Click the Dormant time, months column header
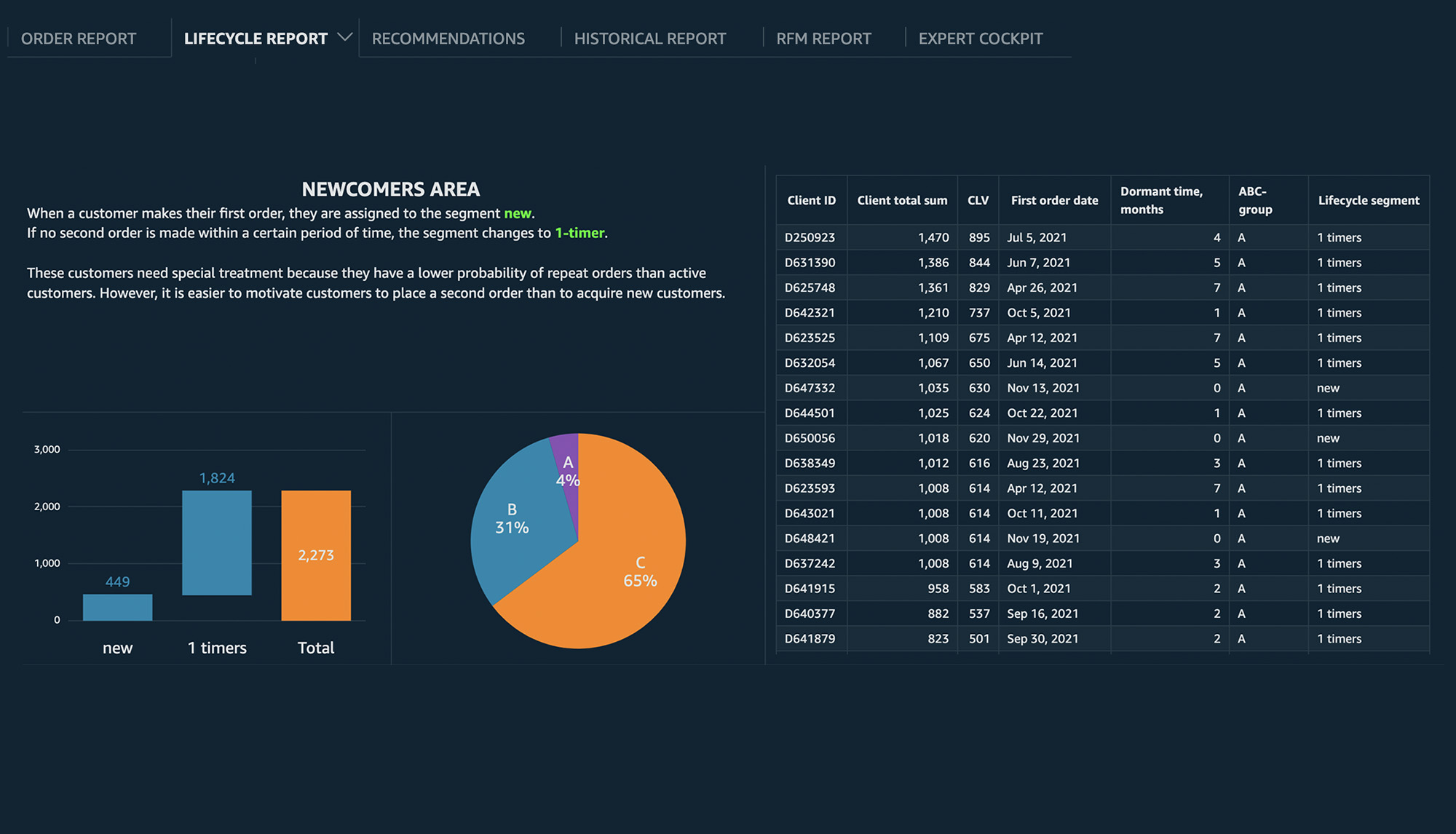Screen dimensions: 1456x834 [x=1160, y=200]
